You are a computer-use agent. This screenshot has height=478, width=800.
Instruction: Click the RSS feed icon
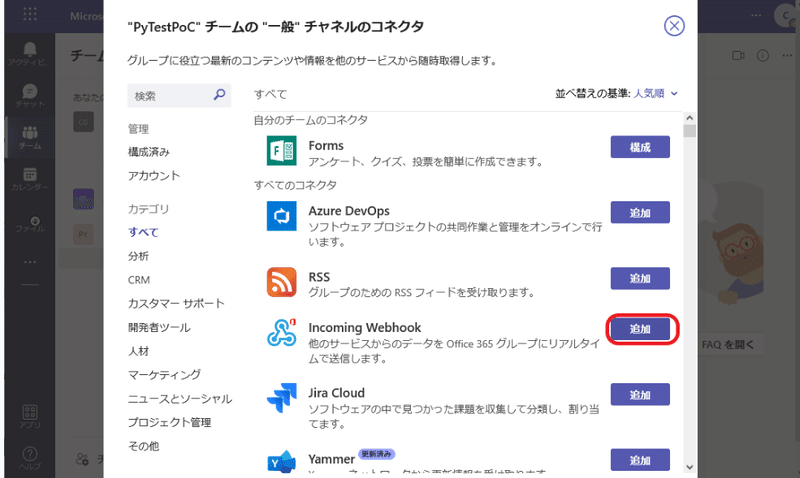[x=282, y=282]
